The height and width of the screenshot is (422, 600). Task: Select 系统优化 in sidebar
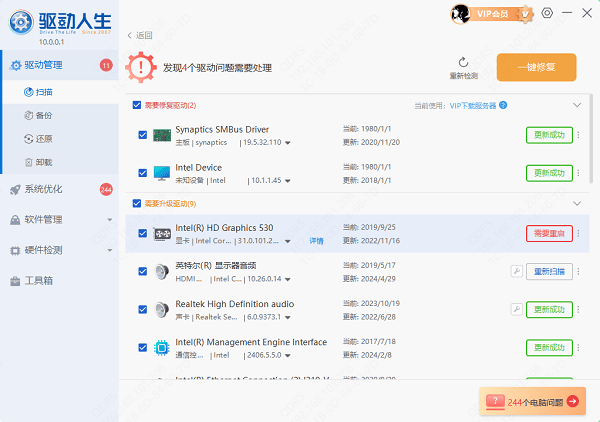pyautogui.click(x=60, y=189)
